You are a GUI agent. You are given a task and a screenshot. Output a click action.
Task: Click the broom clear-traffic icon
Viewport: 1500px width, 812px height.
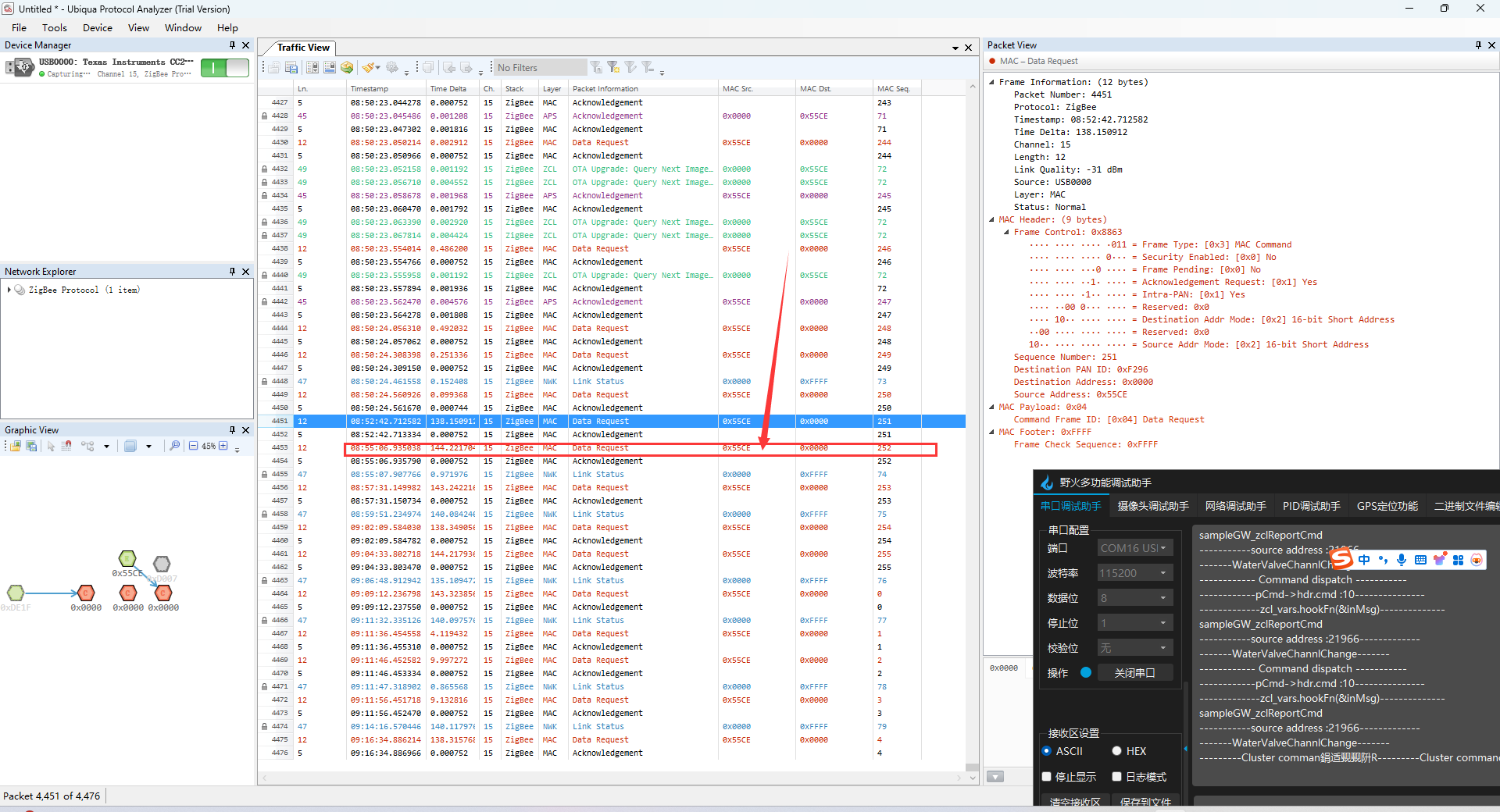pos(368,68)
